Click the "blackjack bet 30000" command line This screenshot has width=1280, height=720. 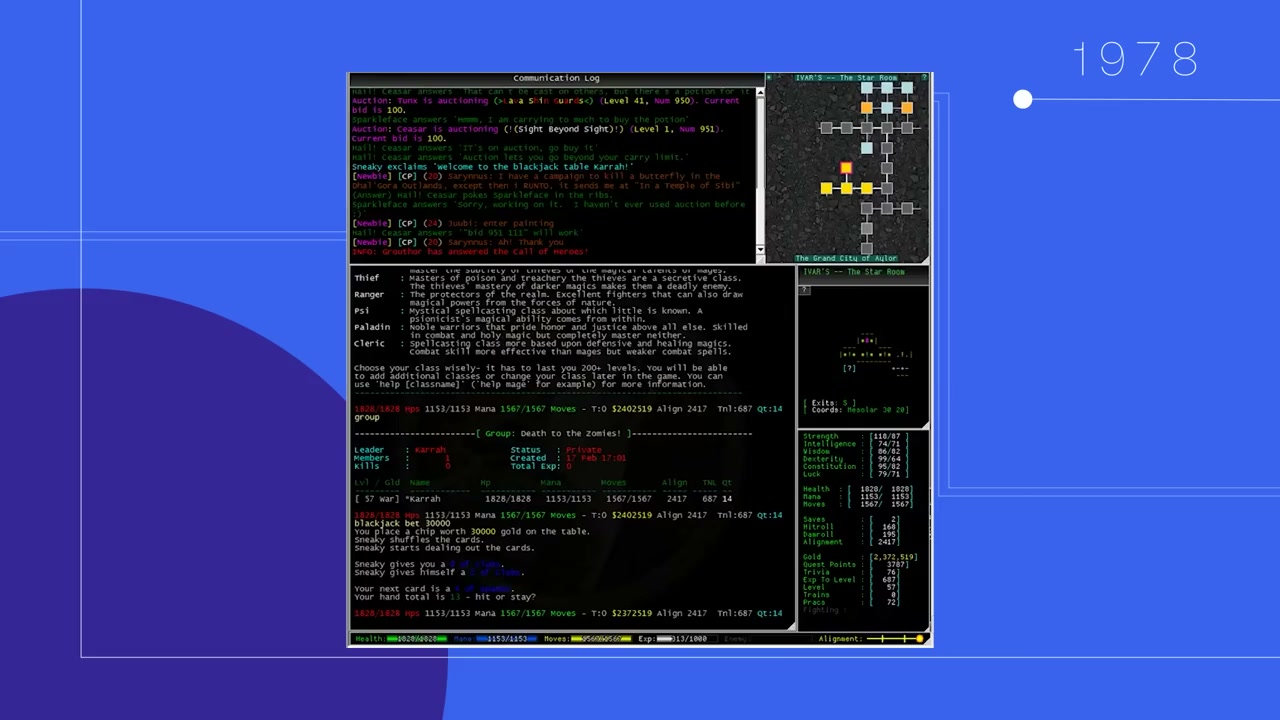coord(402,523)
